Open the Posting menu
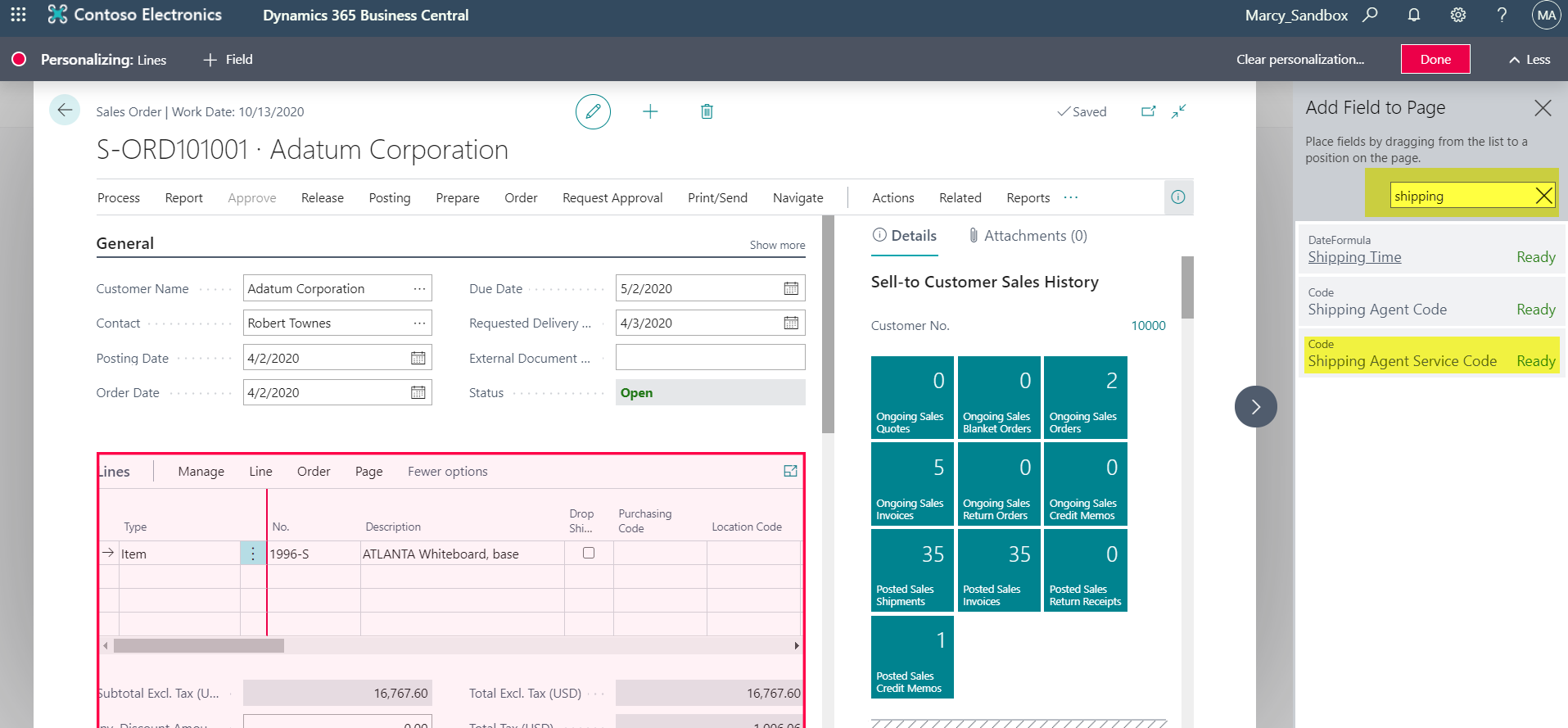The width and height of the screenshot is (1568, 728). pos(390,197)
